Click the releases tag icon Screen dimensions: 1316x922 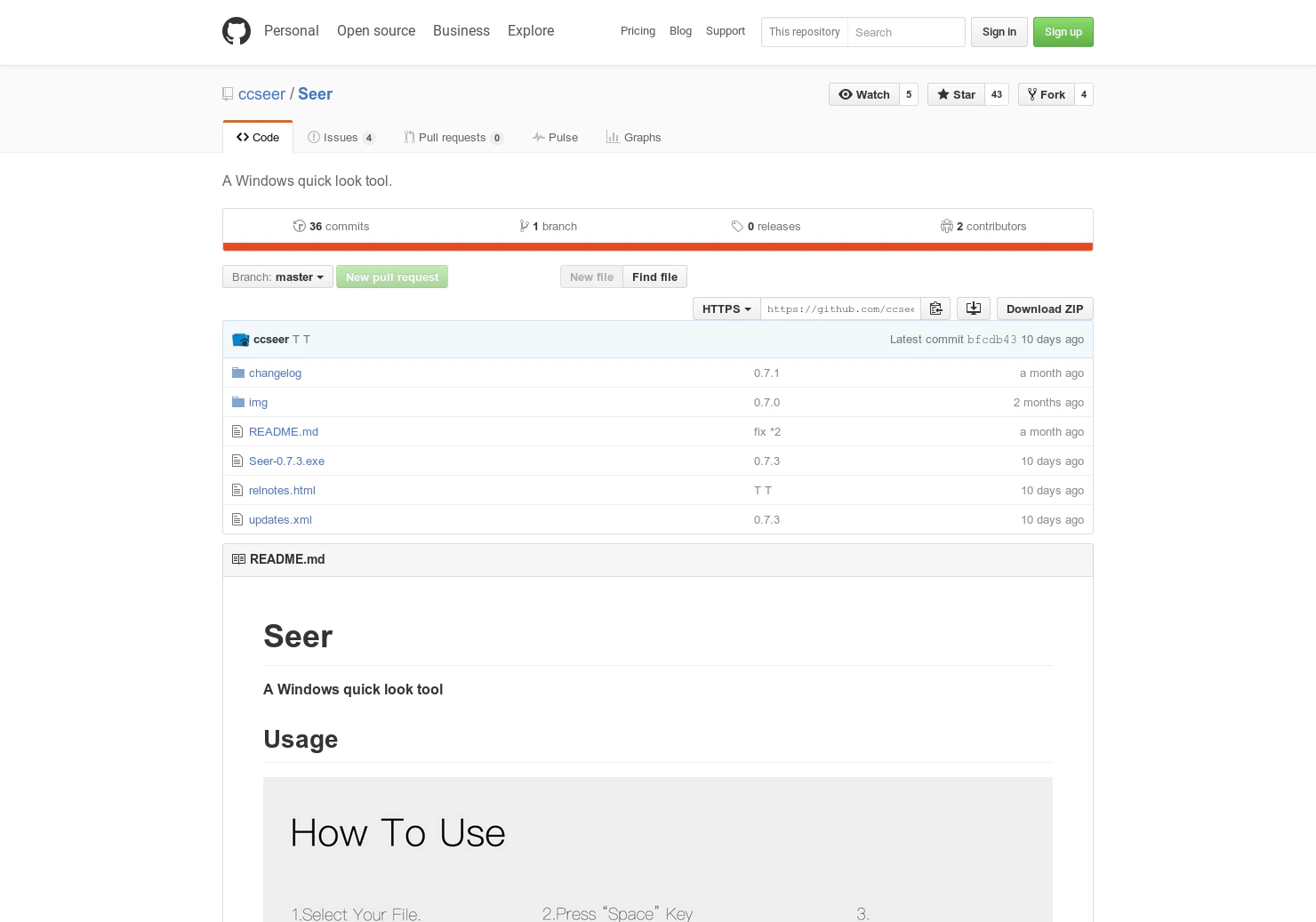[x=737, y=226]
